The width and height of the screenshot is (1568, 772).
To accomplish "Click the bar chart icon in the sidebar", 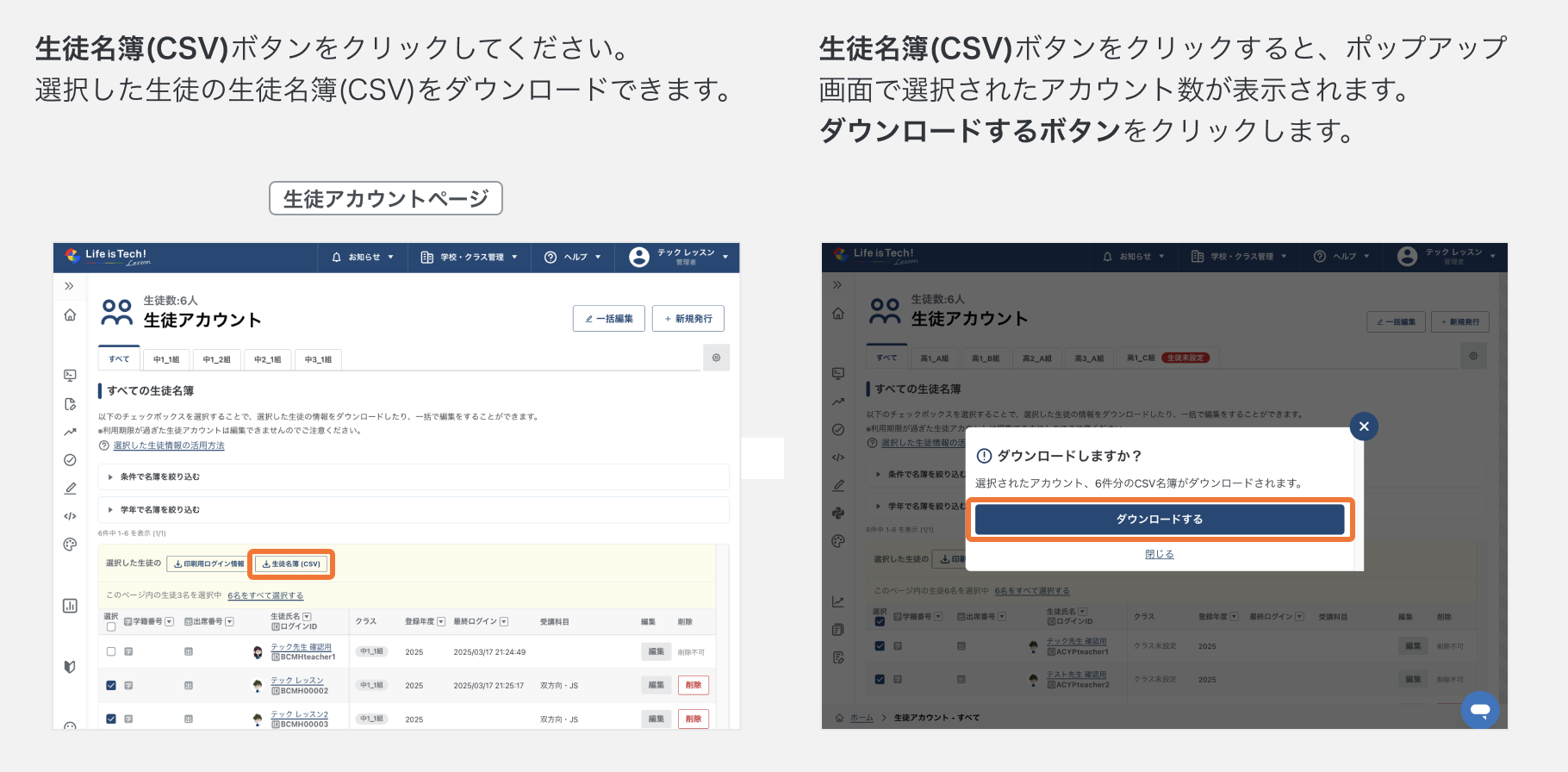I will coord(71,606).
